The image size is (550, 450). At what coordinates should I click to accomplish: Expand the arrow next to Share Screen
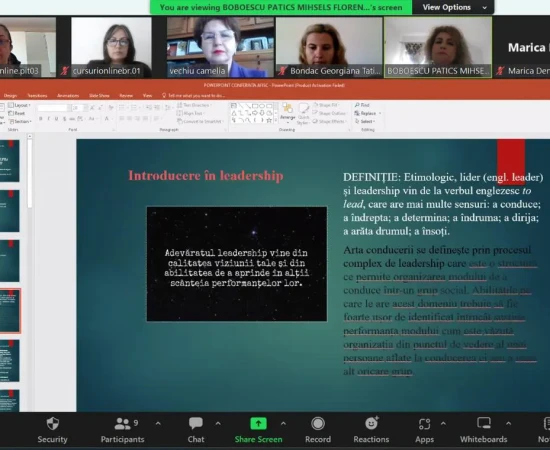coord(283,424)
